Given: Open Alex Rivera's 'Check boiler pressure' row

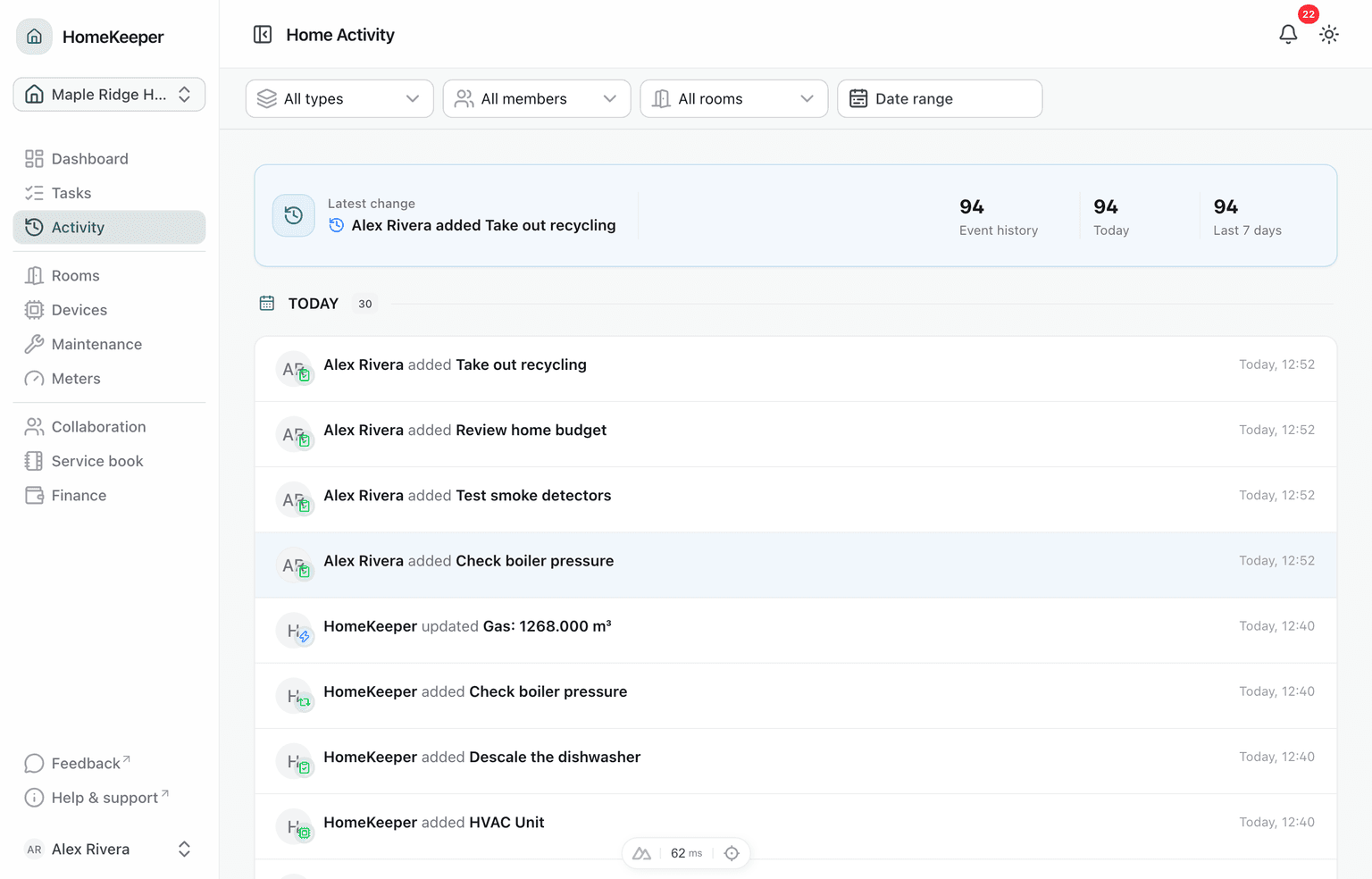Looking at the screenshot, I should pos(796,565).
